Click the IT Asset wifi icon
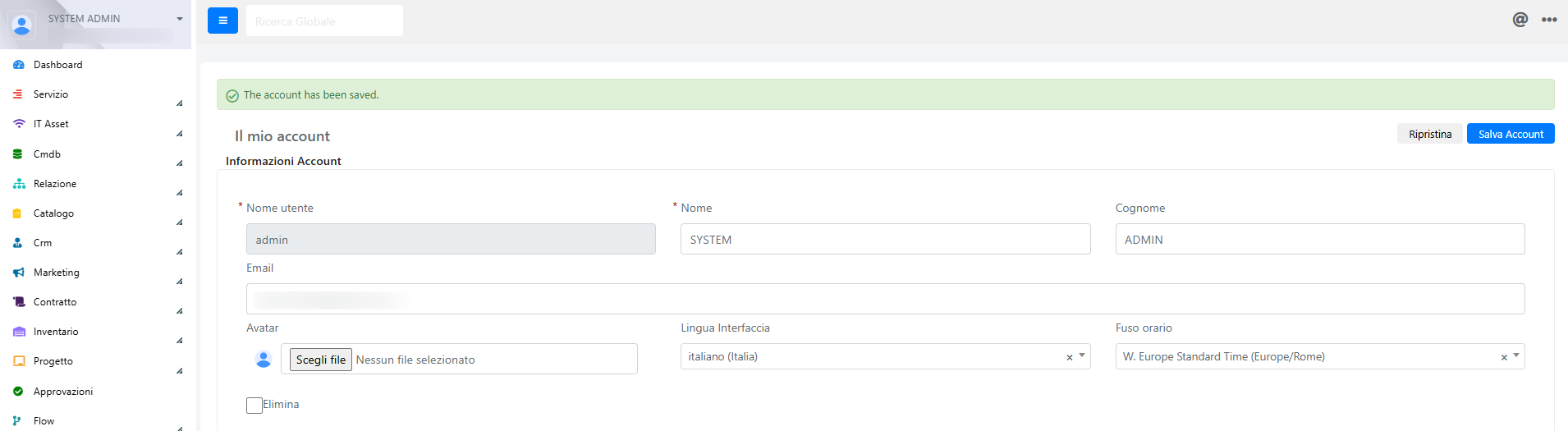Image resolution: width=1568 pixels, height=431 pixels. (18, 124)
